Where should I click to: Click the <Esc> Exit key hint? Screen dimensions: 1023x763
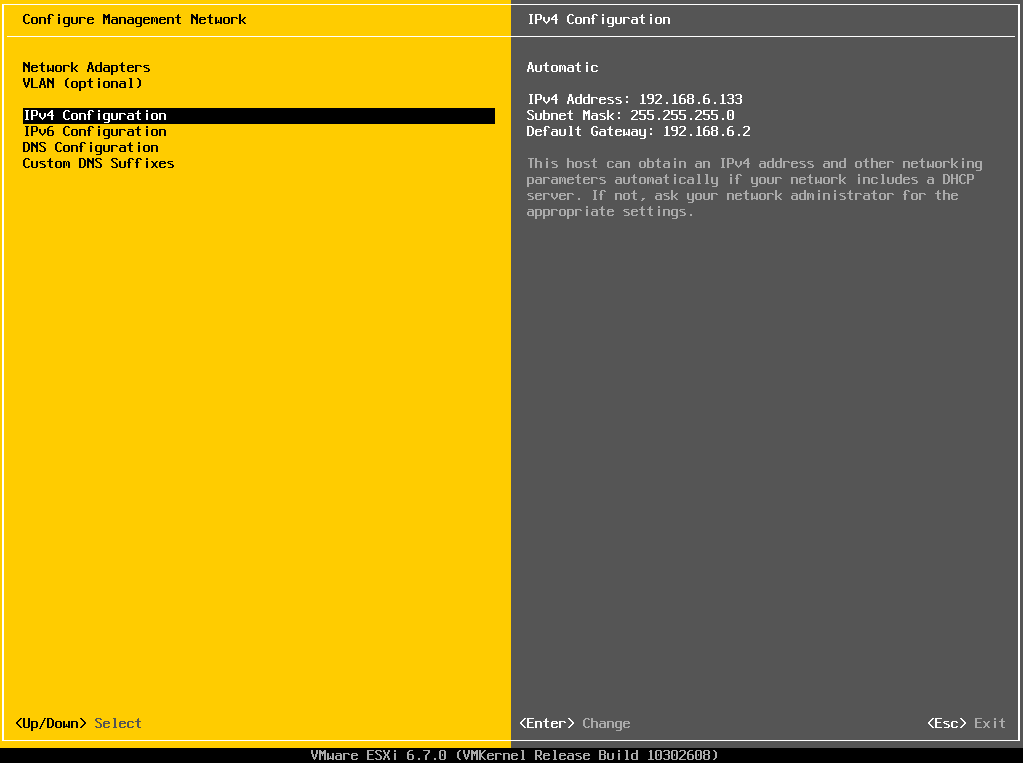tap(965, 722)
